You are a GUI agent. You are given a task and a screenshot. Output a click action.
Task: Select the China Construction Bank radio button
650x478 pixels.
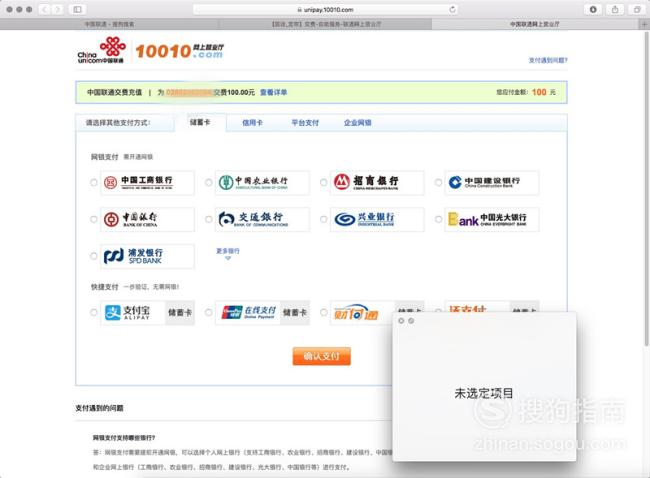pos(438,182)
